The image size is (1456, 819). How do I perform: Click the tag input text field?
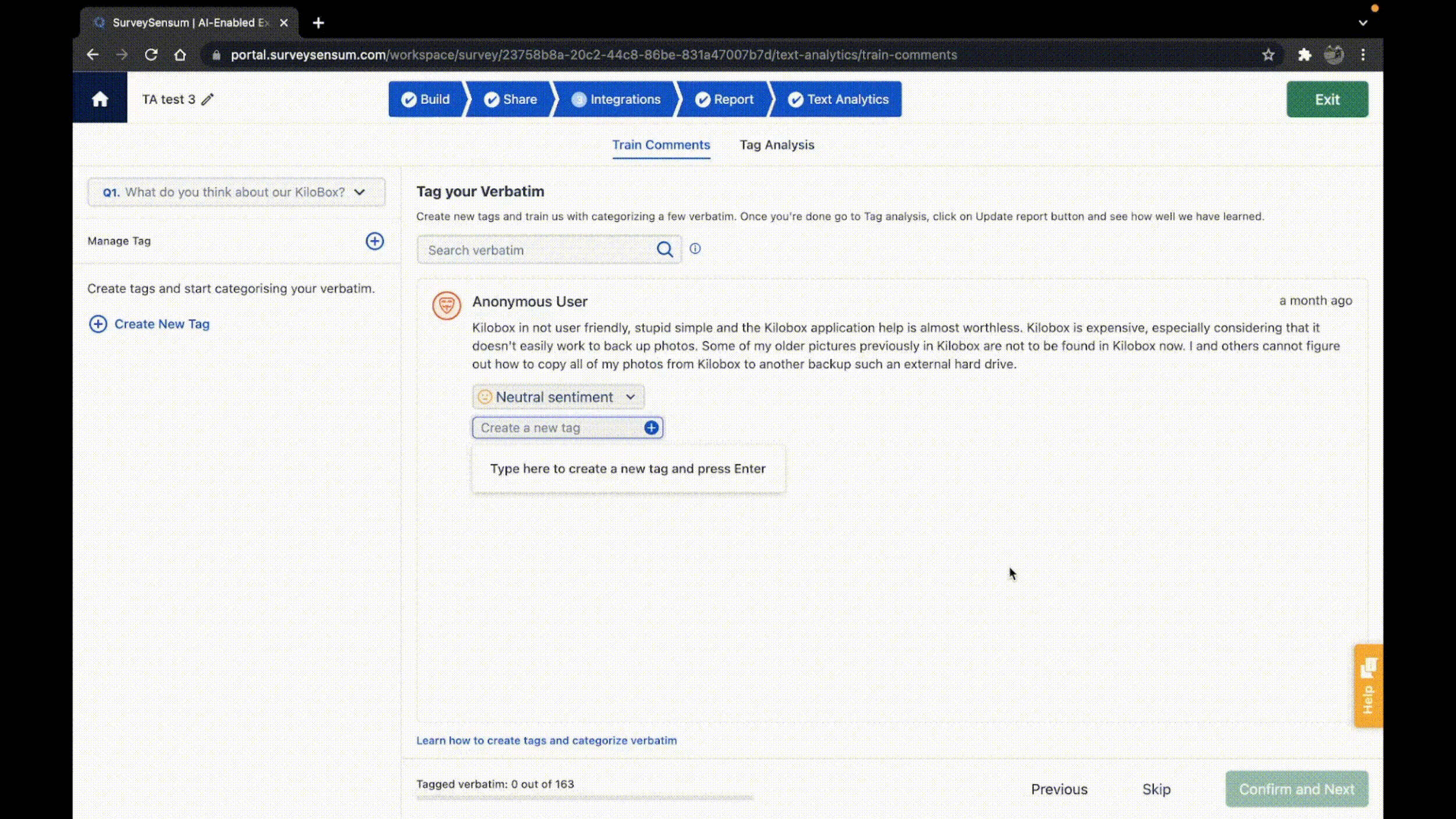pyautogui.click(x=628, y=468)
